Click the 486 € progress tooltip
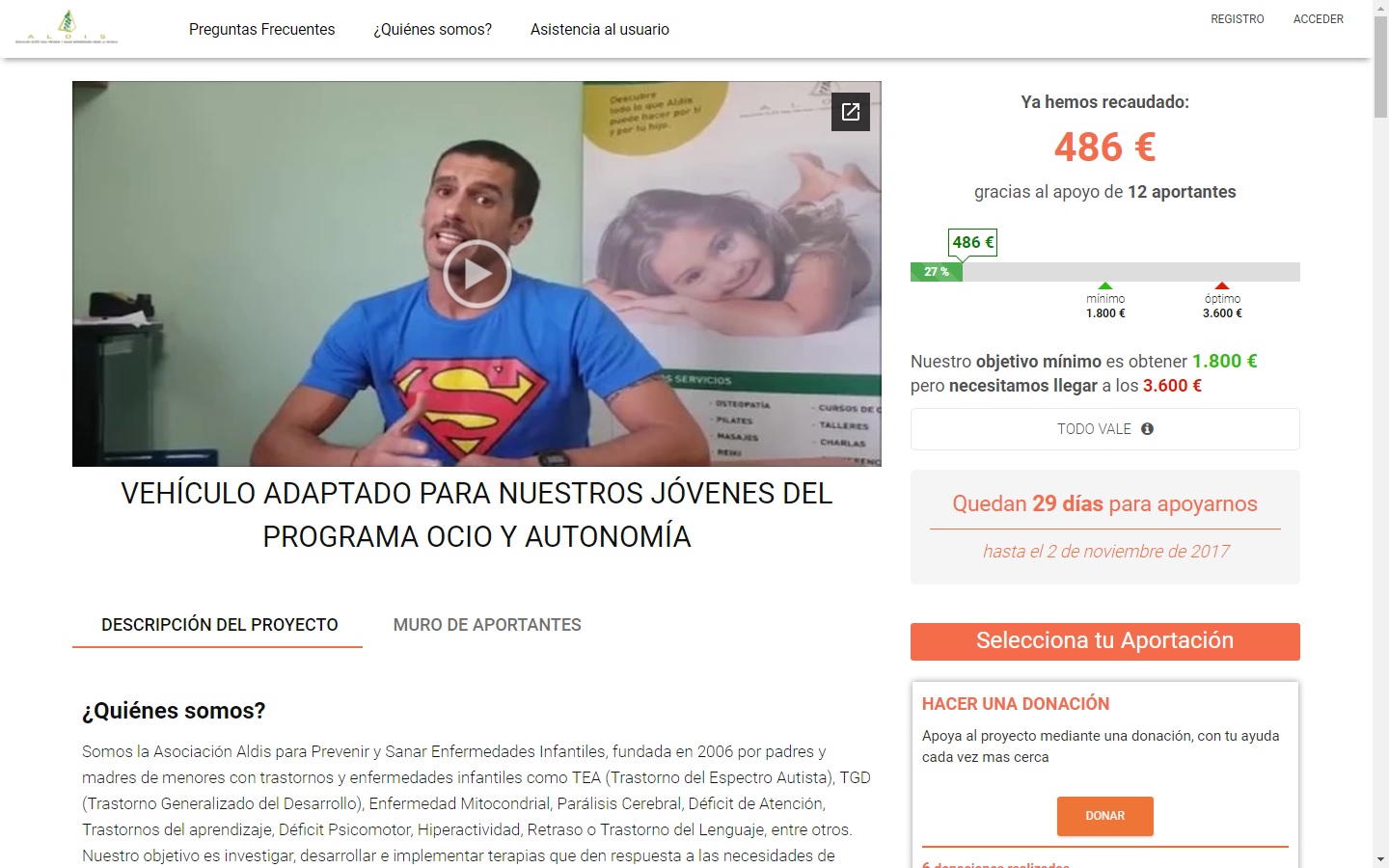 coord(972,242)
